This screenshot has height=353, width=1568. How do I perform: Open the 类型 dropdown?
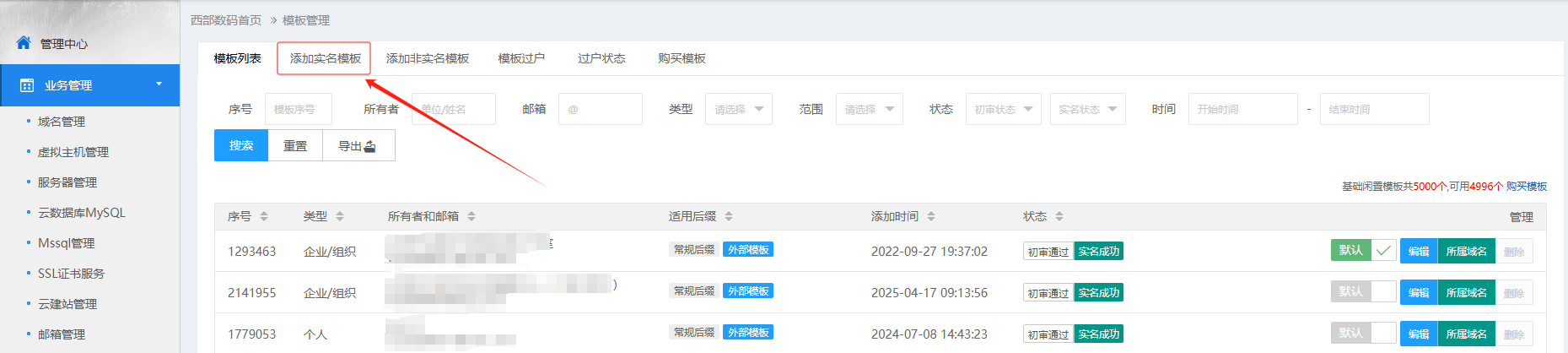(x=739, y=109)
